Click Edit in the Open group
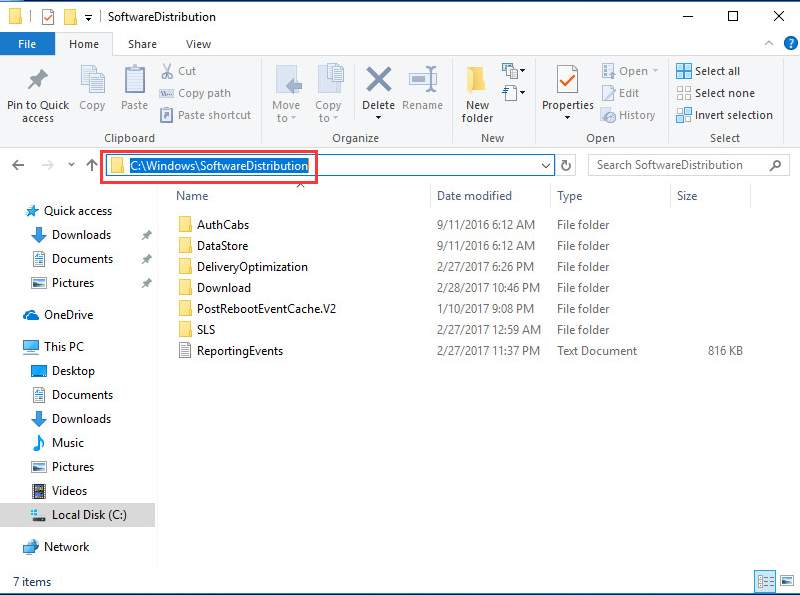 [620, 93]
